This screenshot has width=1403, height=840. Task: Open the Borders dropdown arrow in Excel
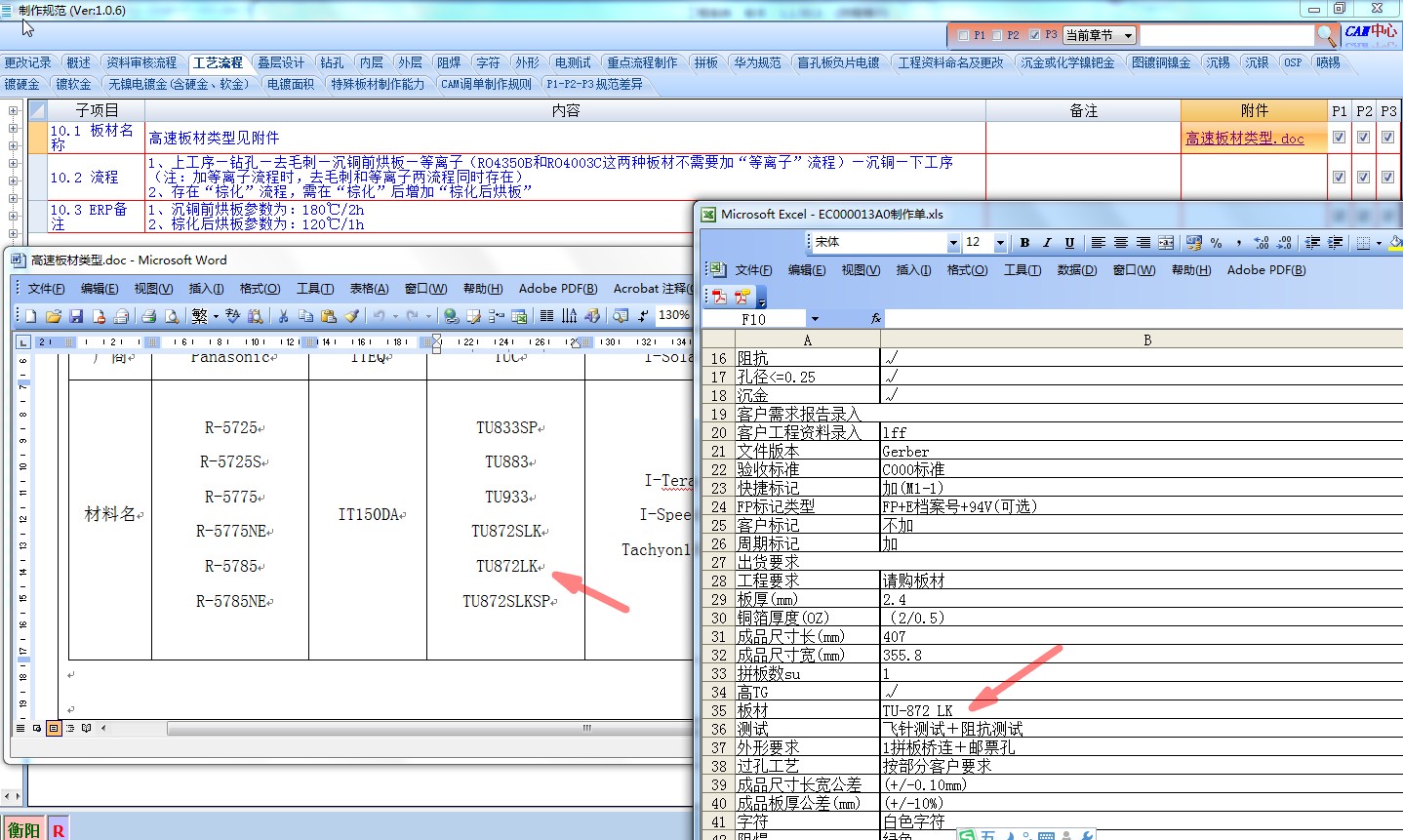pyautogui.click(x=1379, y=243)
